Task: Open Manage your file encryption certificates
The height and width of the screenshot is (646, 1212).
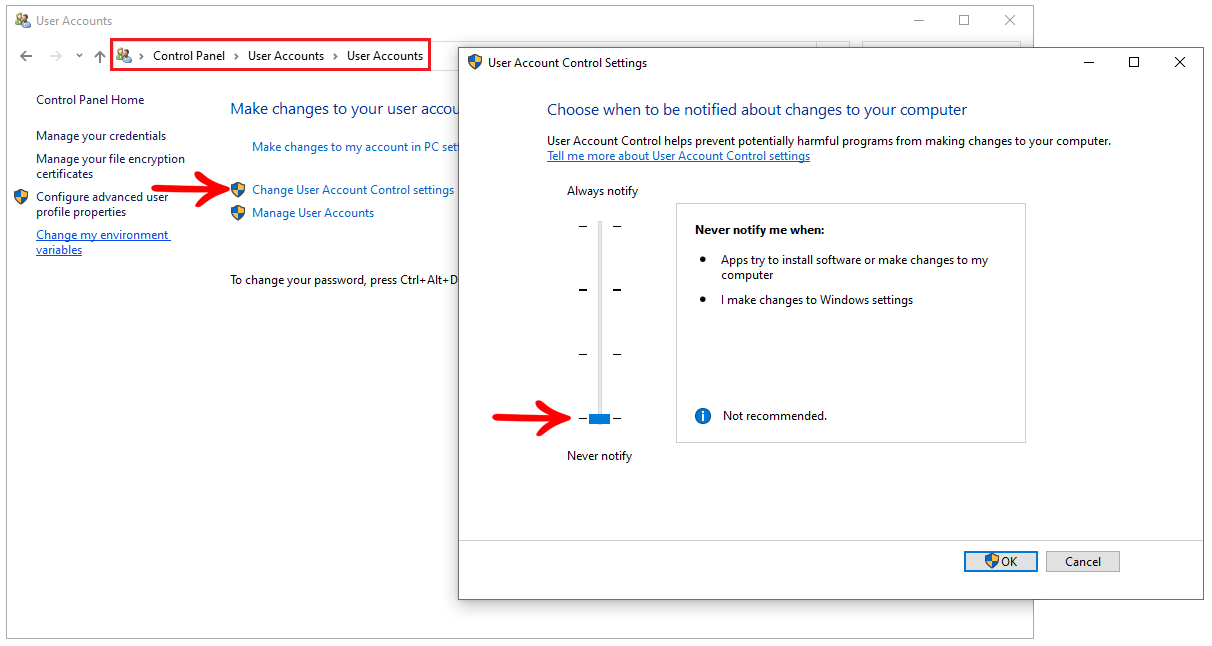Action: (110, 166)
